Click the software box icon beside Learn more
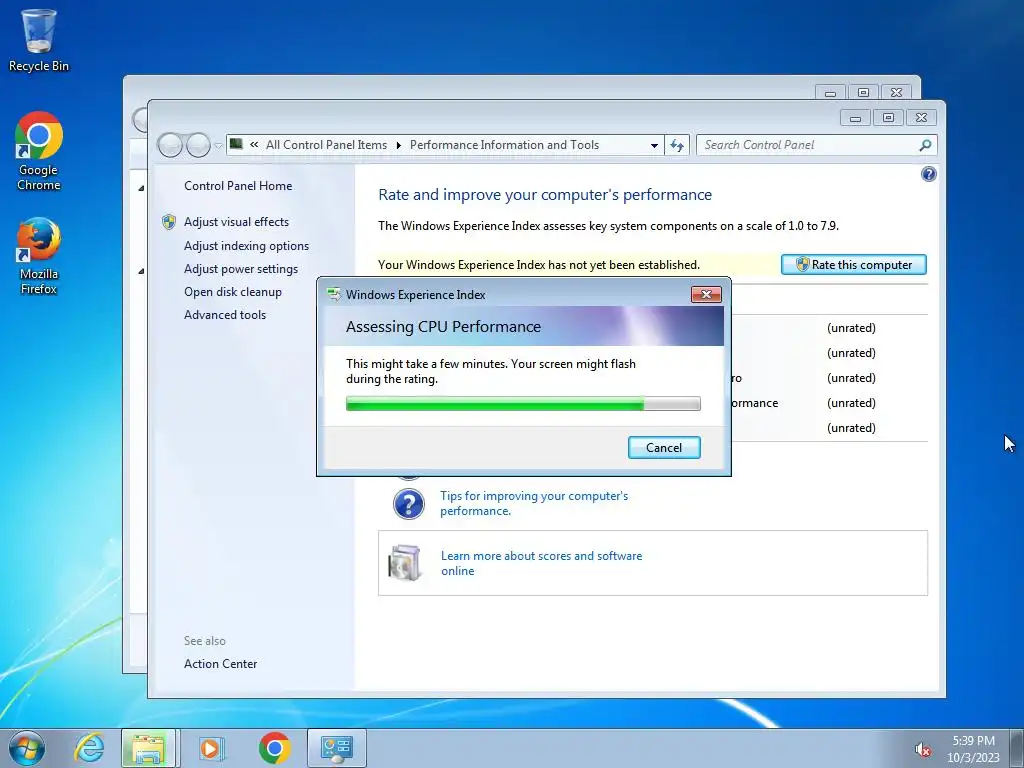This screenshot has width=1024, height=768. point(405,563)
